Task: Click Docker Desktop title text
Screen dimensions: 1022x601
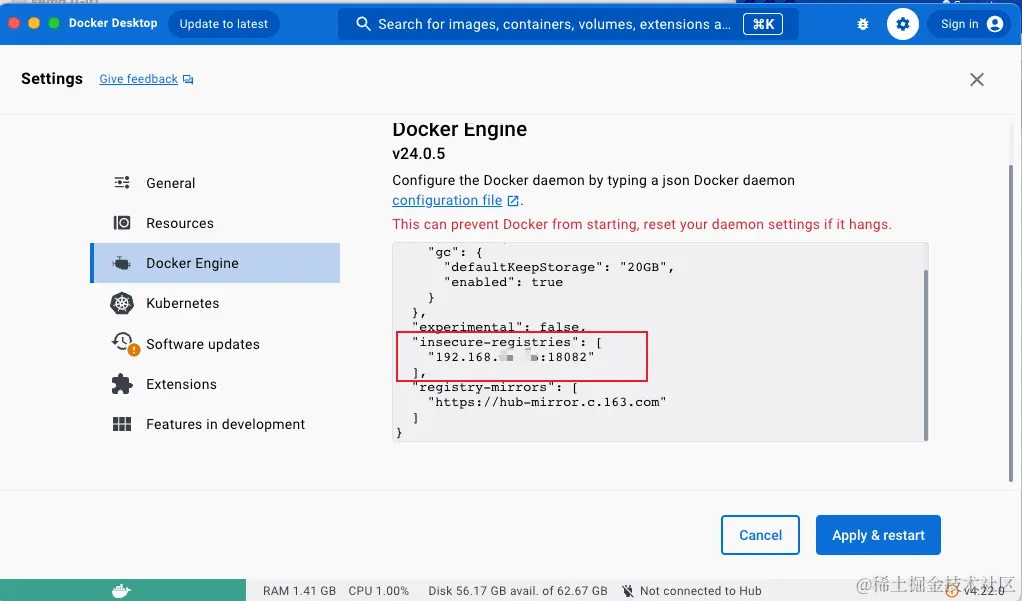Action: click(113, 23)
